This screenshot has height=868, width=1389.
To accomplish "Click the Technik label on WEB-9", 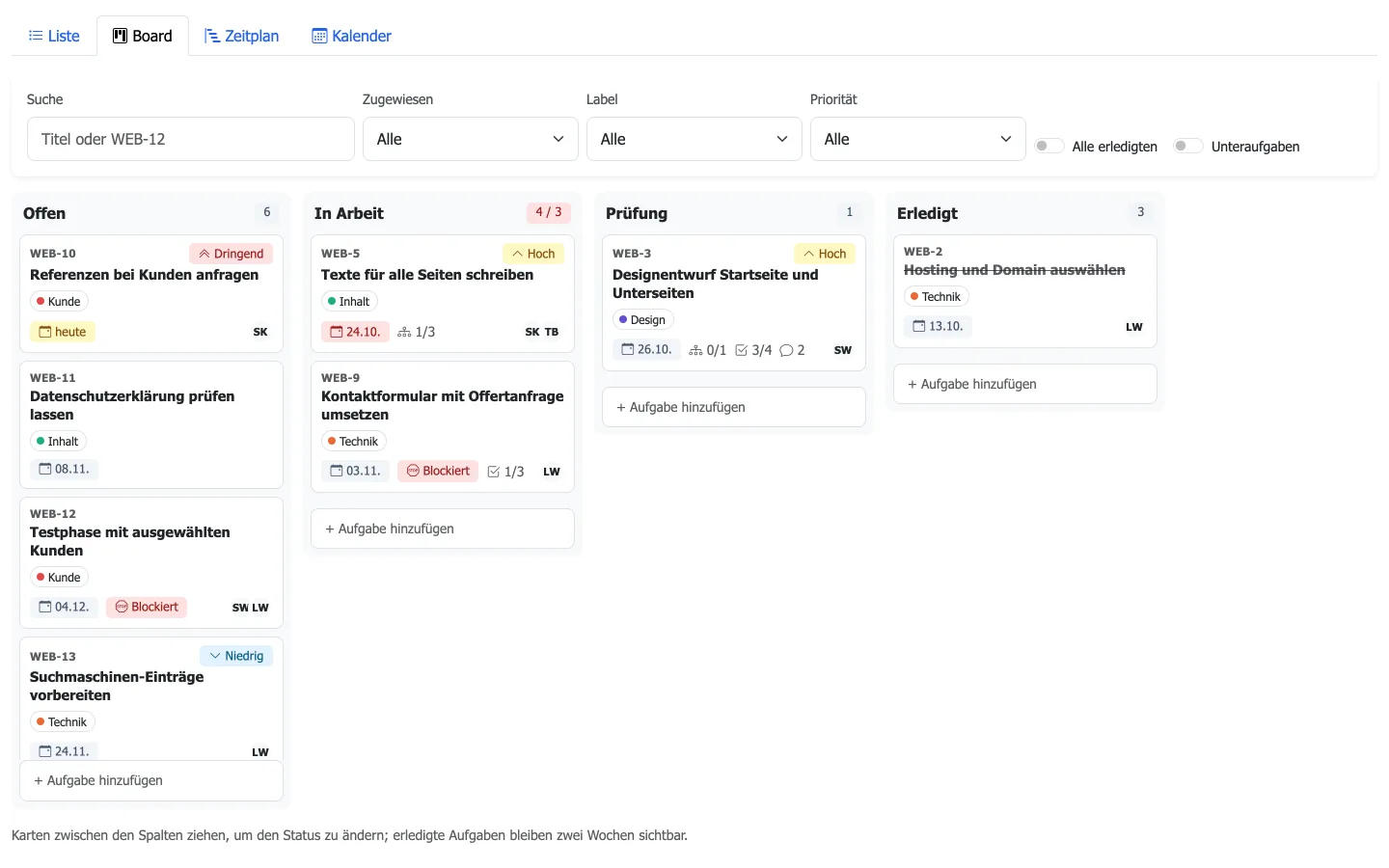I will [354, 442].
